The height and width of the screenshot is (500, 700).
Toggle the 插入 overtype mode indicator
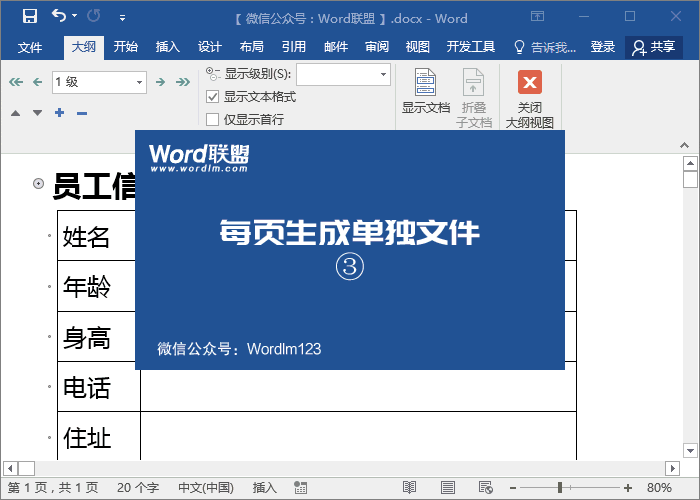pos(265,488)
